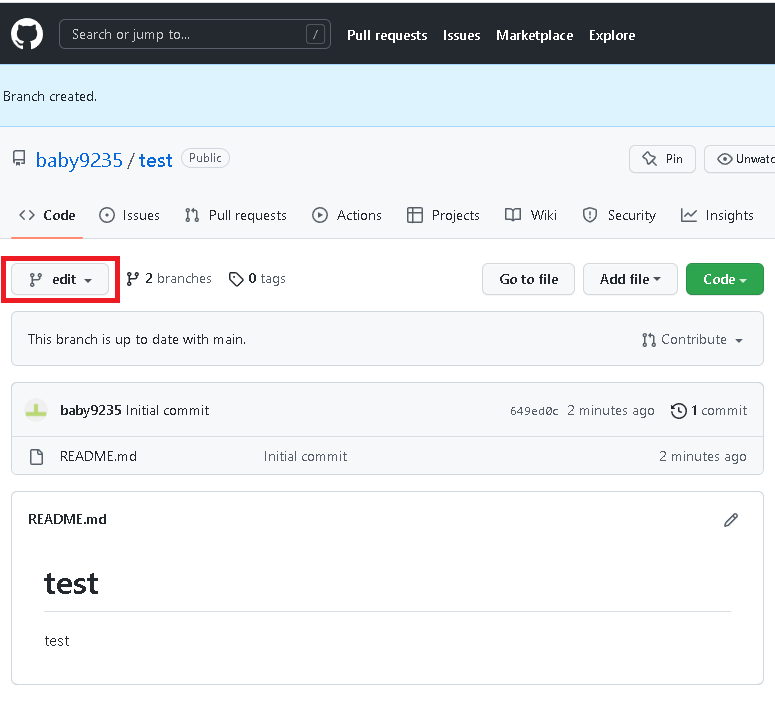Image resolution: width=775 pixels, height=718 pixels.
Task: Open the Actions tab
Action: point(346,215)
